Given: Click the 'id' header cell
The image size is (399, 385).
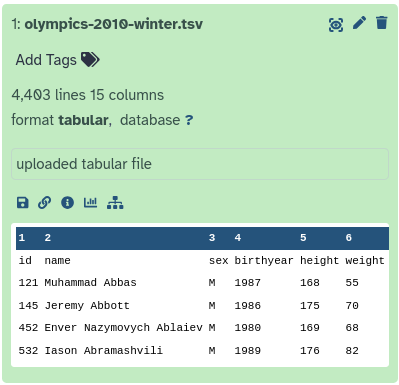Looking at the screenshot, I should tap(25, 260).
